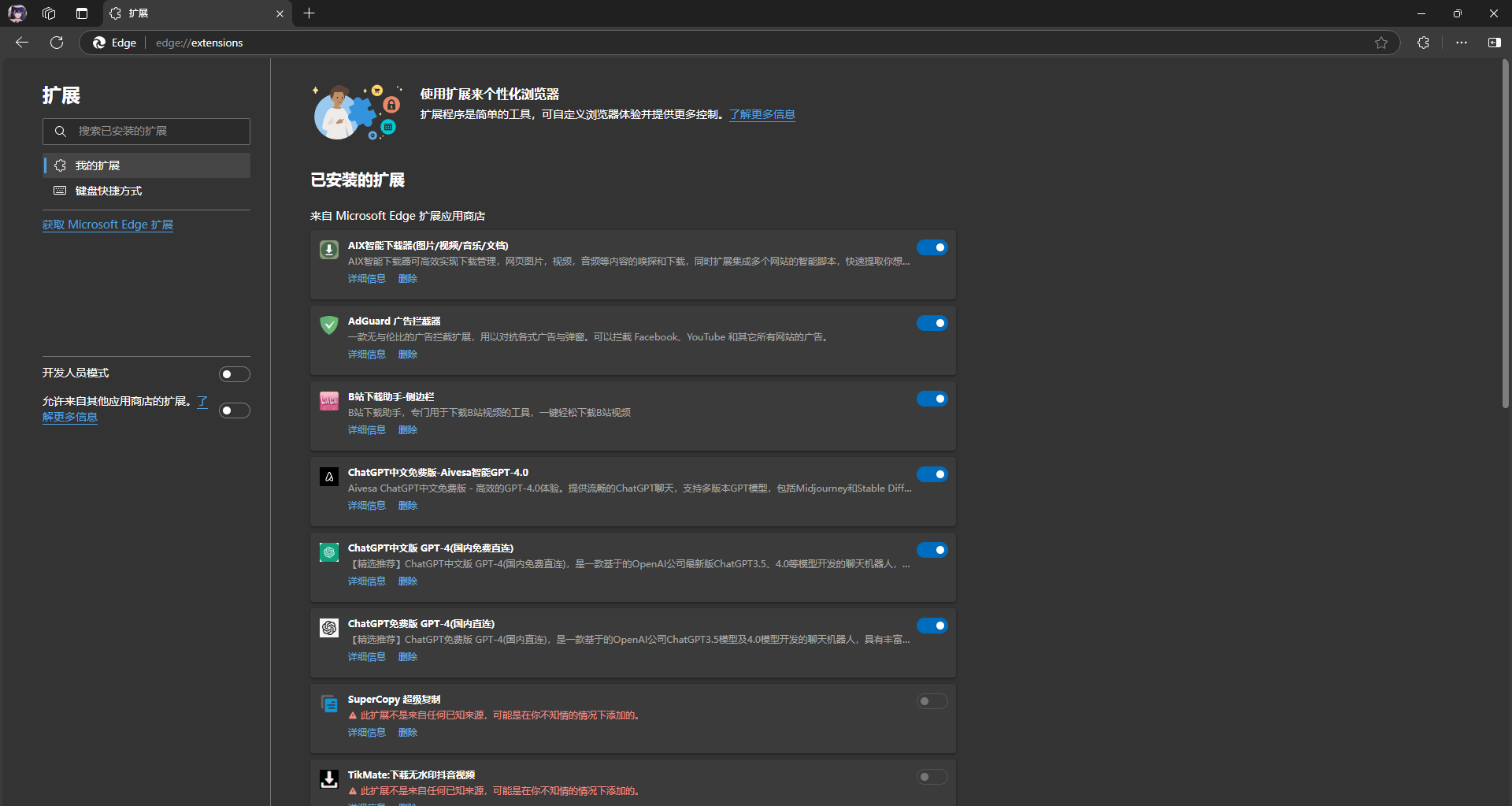The width and height of the screenshot is (1512, 806).
Task: Click the SuperCopy unknown source warning text
Action: tap(500, 715)
